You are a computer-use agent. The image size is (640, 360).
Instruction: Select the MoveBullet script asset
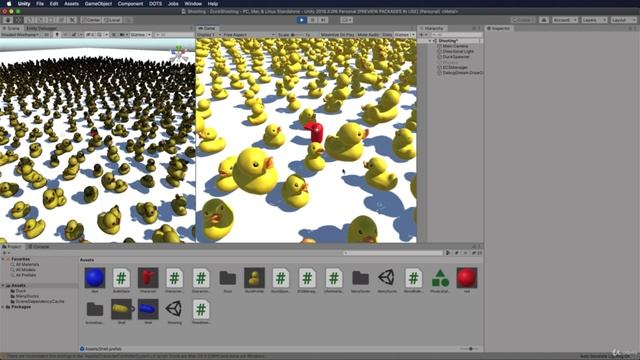coord(413,278)
